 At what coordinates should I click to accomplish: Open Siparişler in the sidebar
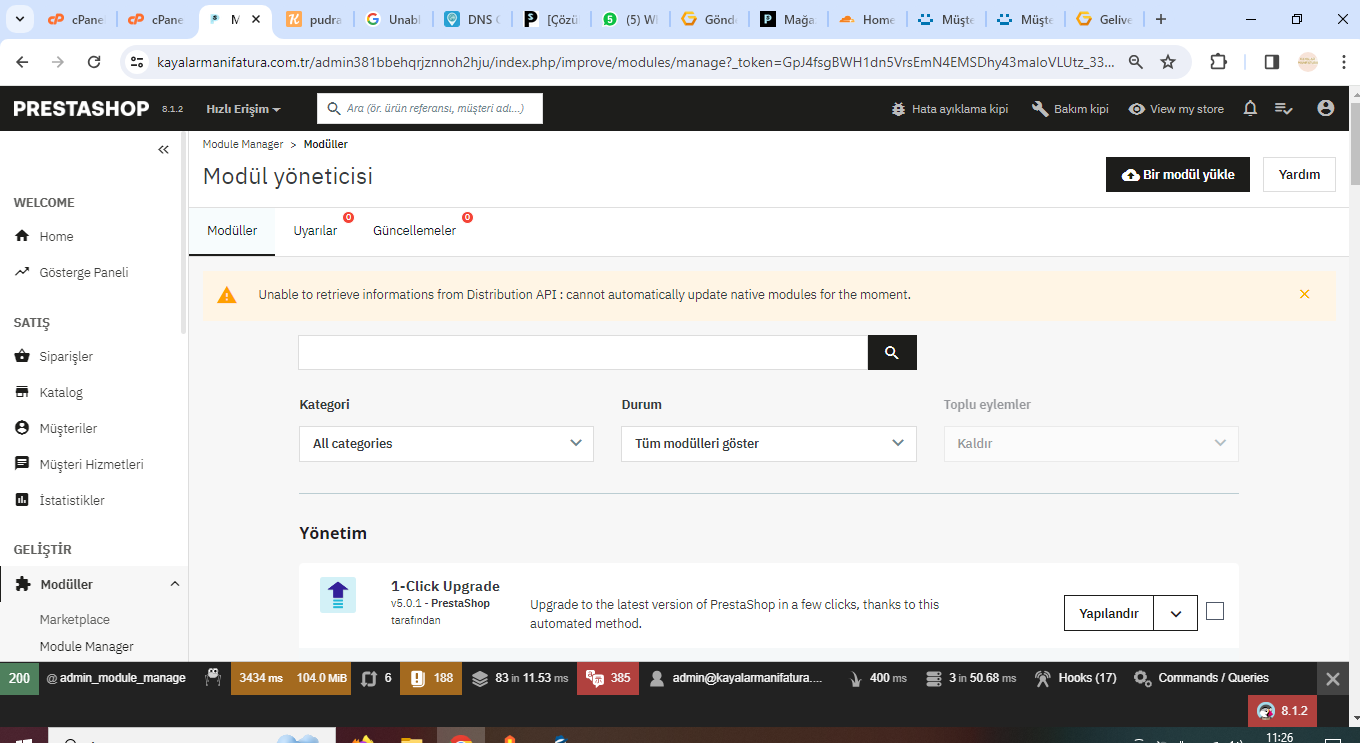(66, 357)
